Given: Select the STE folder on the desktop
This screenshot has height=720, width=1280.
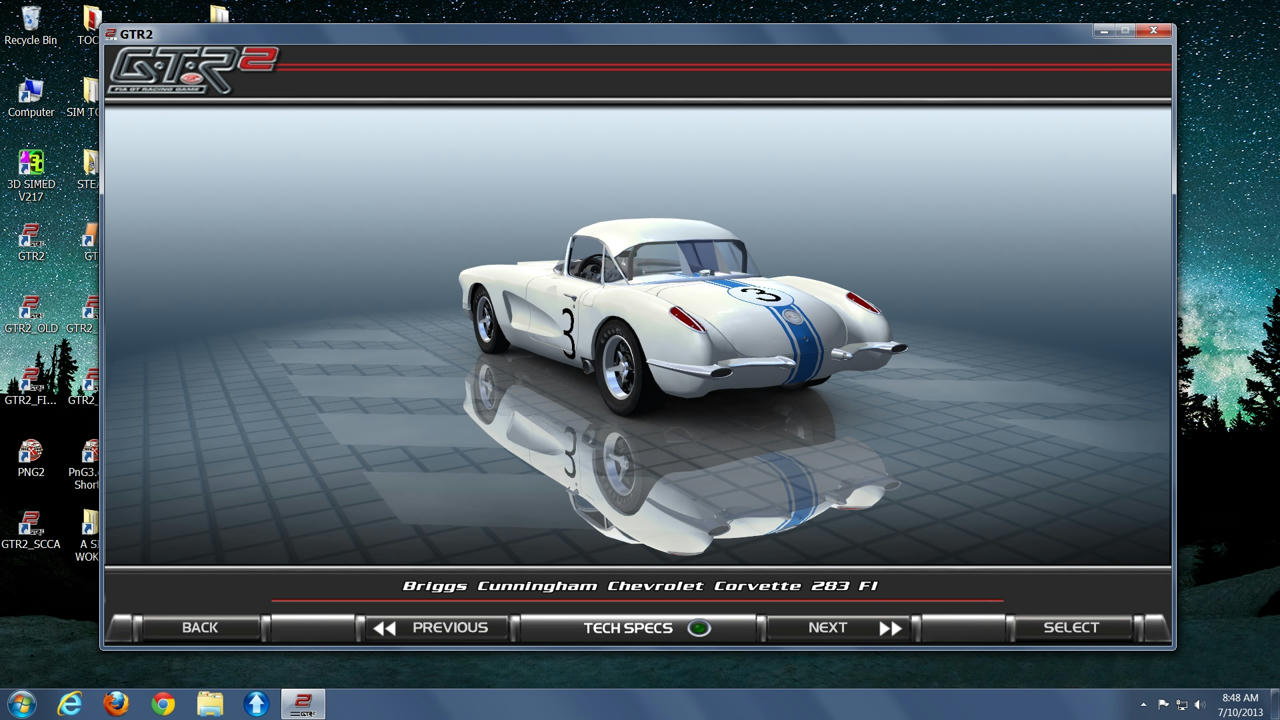Looking at the screenshot, I should (x=89, y=170).
